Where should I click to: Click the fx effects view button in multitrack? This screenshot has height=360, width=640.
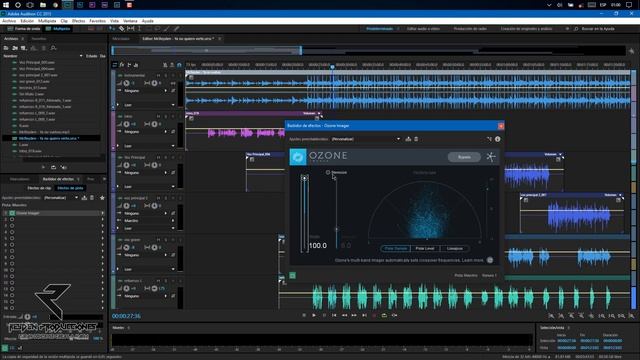click(122, 65)
